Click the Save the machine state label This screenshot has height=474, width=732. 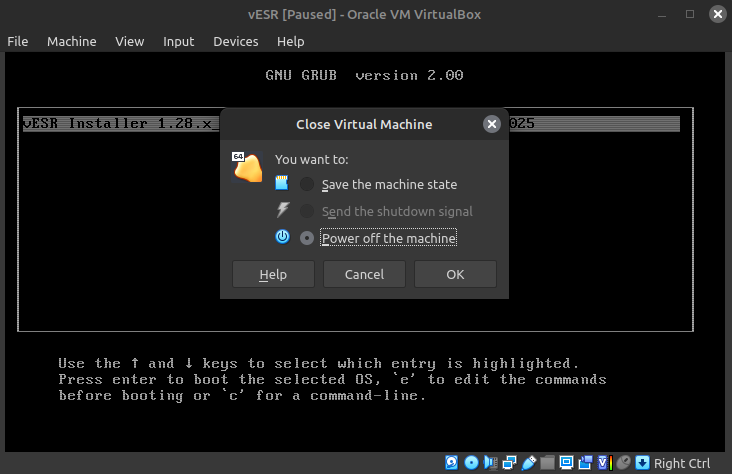pos(389,184)
